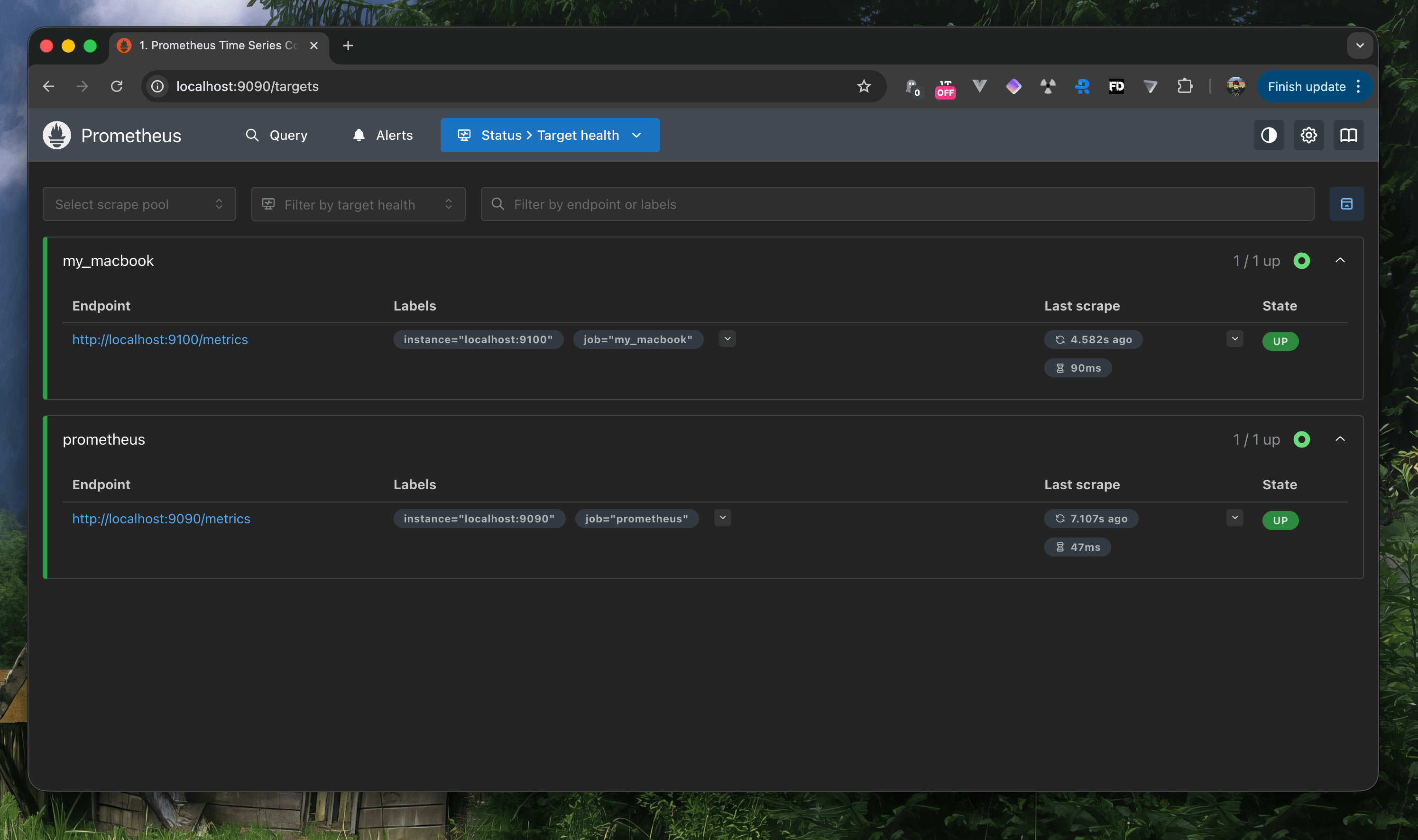The width and height of the screenshot is (1418, 840).
Task: Bookmark this page with the star icon
Action: (x=864, y=87)
